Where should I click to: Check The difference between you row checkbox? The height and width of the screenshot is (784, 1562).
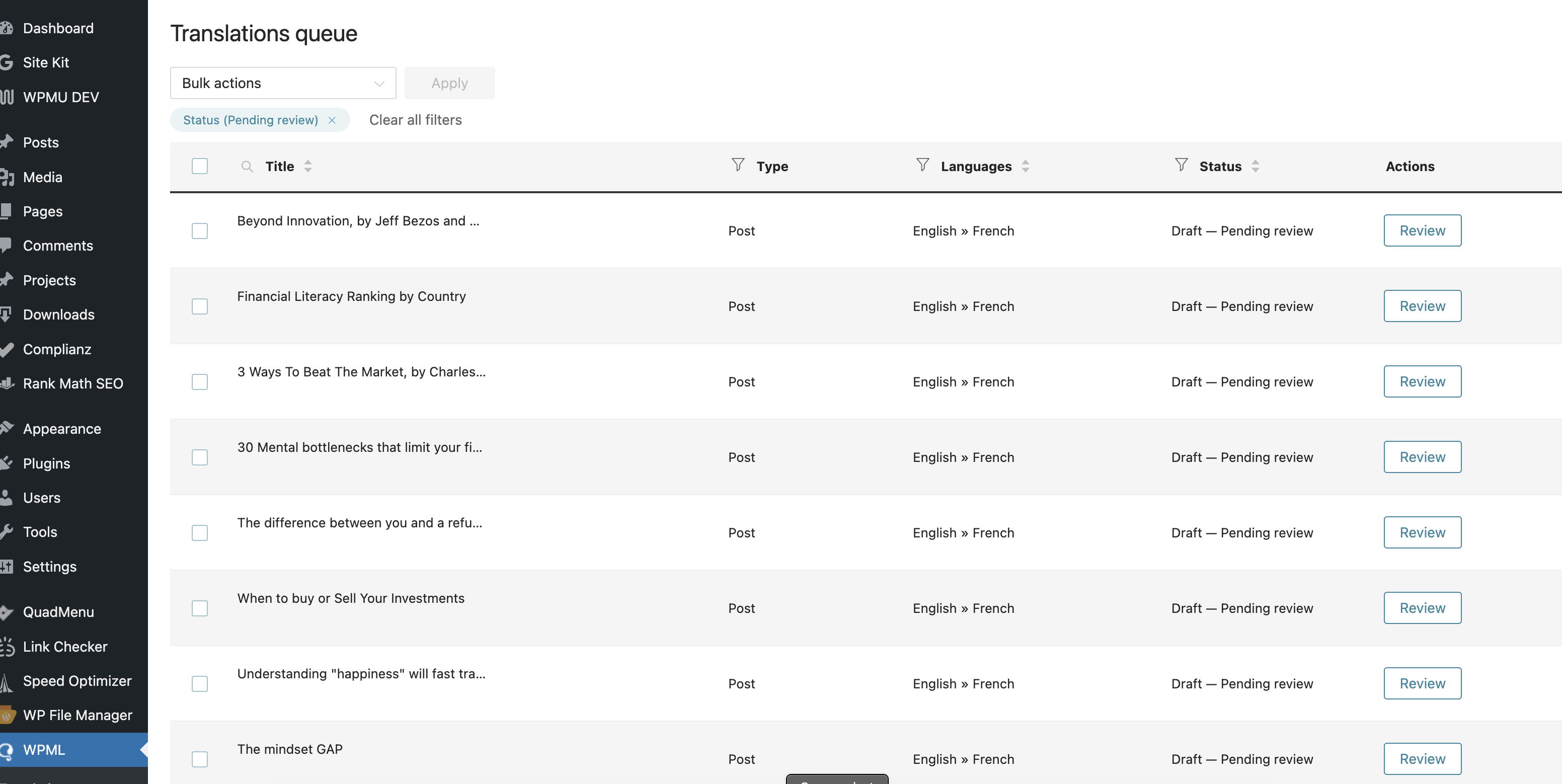199,533
